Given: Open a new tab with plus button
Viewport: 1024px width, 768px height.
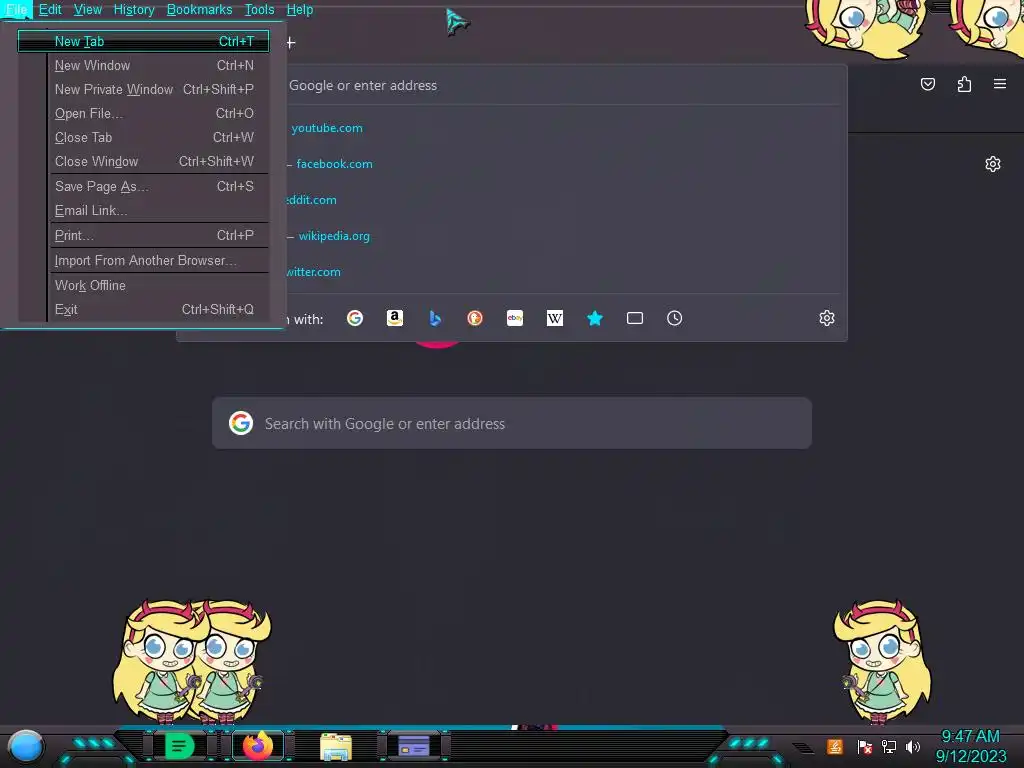Looking at the screenshot, I should tap(291, 43).
